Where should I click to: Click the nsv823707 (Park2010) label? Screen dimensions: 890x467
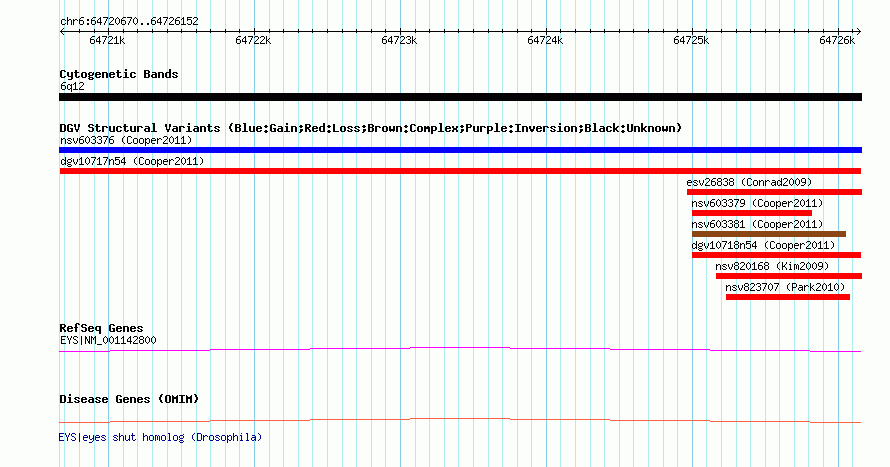786,287
